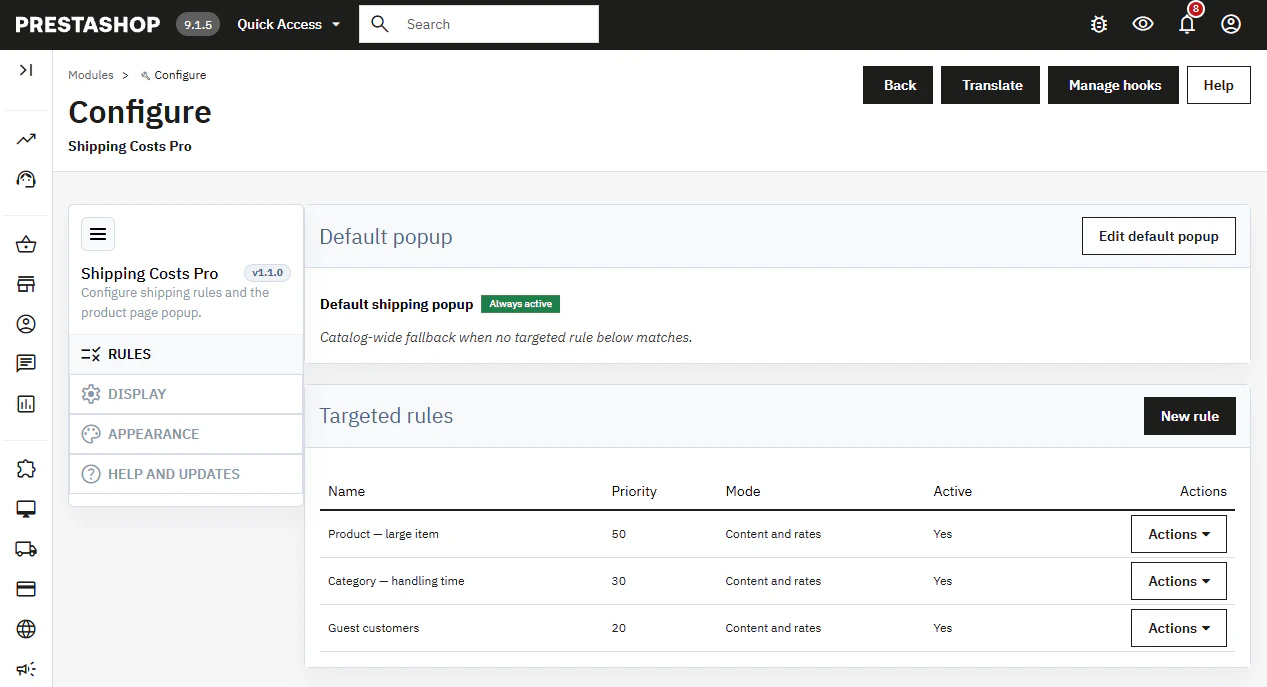1267x687 pixels.
Task: Open Orders via the basket icon
Action: (x=26, y=244)
